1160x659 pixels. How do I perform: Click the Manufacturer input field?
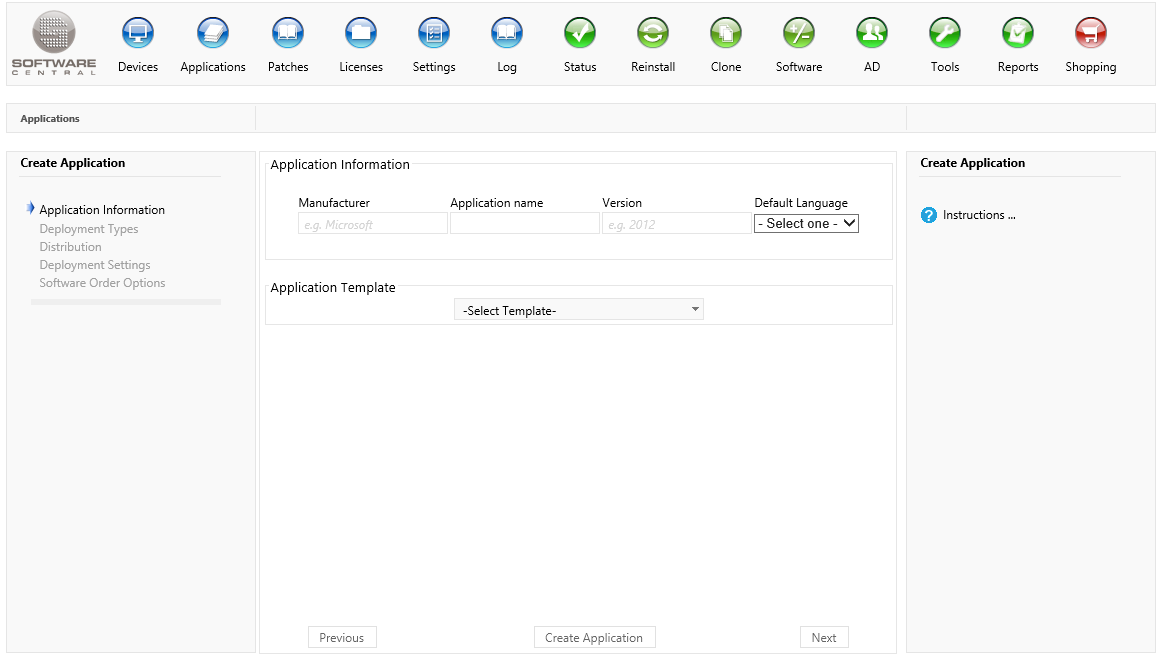pyautogui.click(x=373, y=224)
